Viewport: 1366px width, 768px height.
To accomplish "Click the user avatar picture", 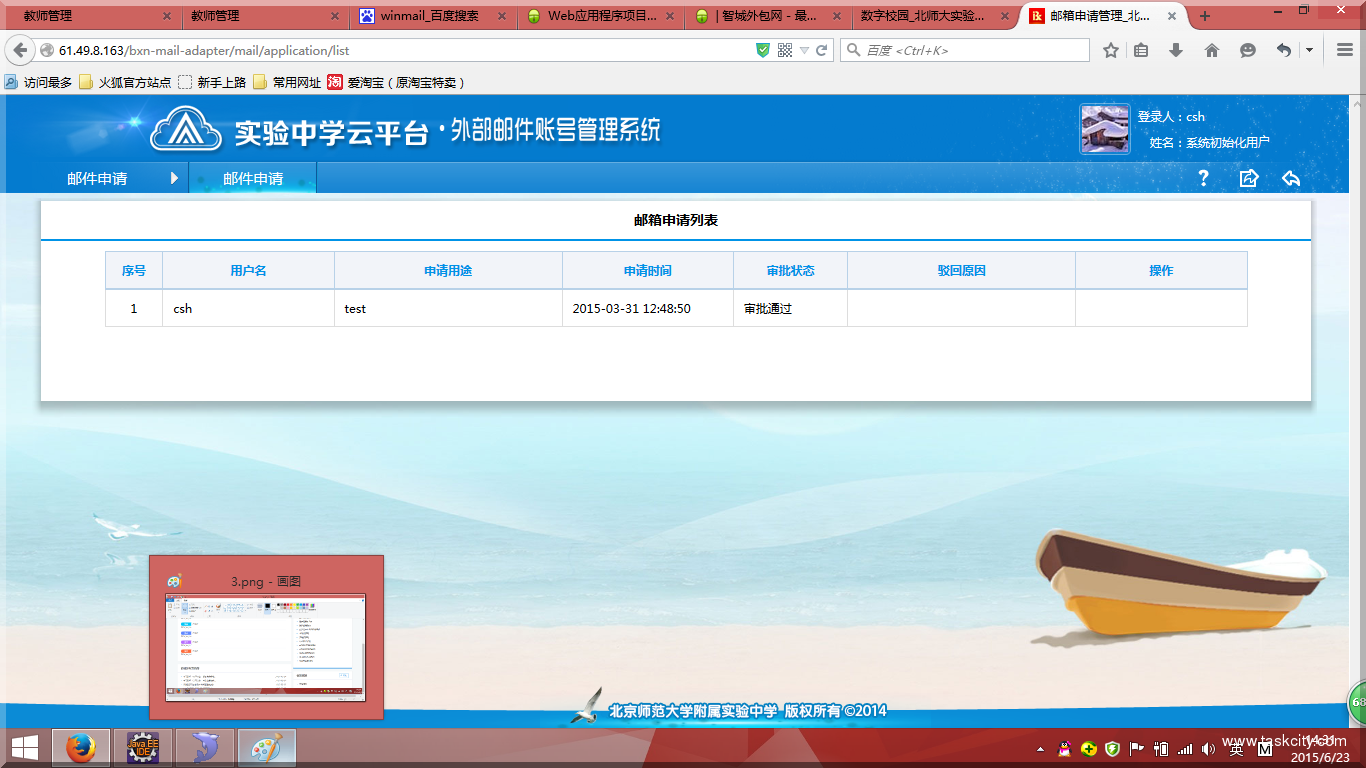I will (x=1104, y=129).
